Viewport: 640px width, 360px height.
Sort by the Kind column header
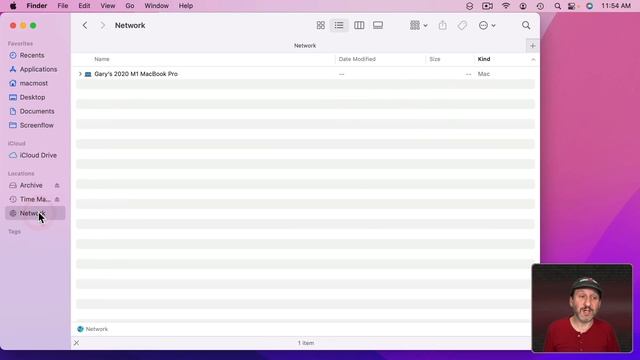pos(484,59)
